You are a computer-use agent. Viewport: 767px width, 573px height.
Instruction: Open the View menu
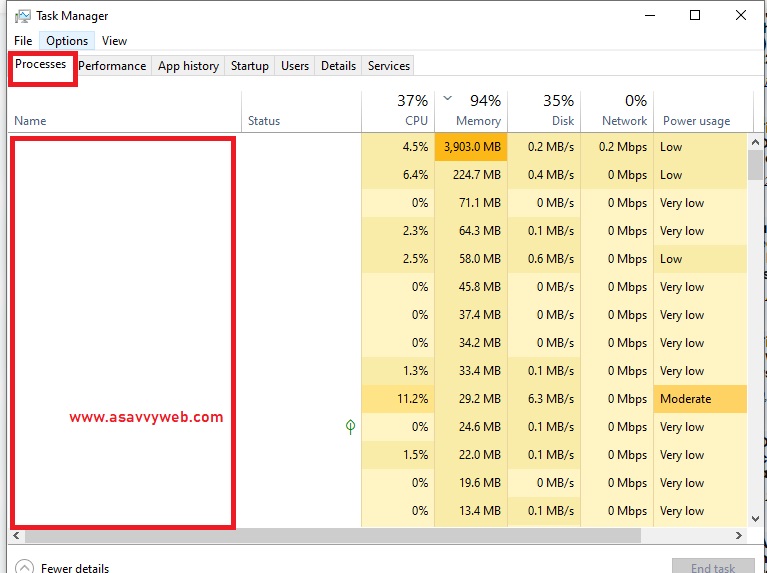[114, 41]
